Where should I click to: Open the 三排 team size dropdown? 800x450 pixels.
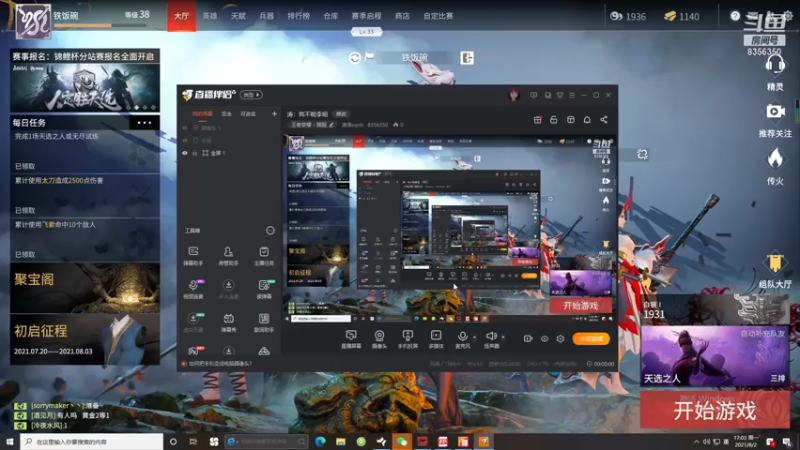pos(778,378)
